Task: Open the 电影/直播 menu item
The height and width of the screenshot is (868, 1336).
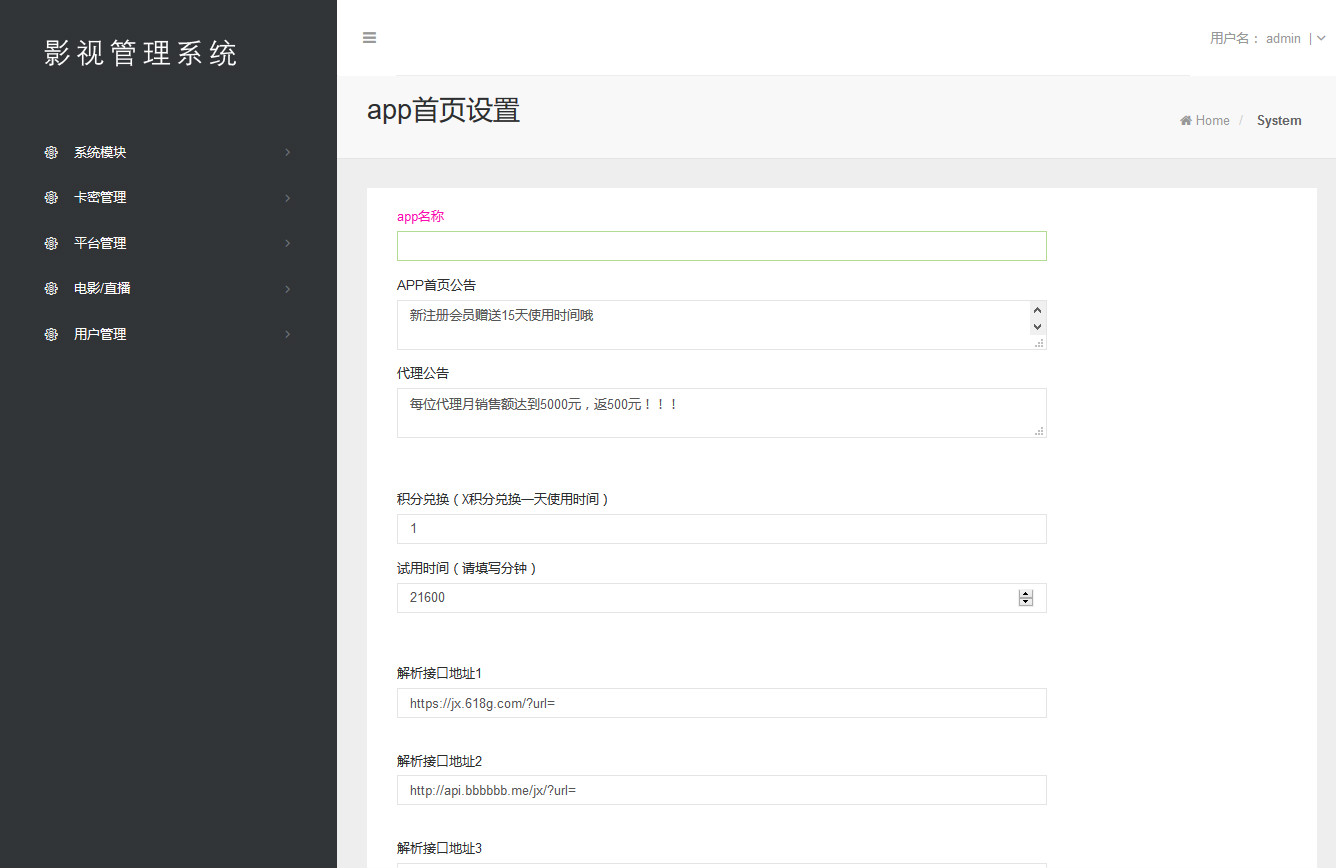Action: (102, 288)
